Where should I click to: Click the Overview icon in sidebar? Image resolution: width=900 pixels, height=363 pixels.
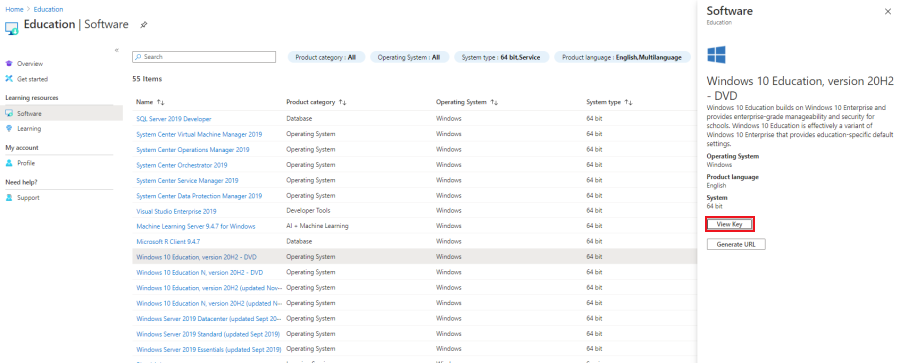coord(9,64)
